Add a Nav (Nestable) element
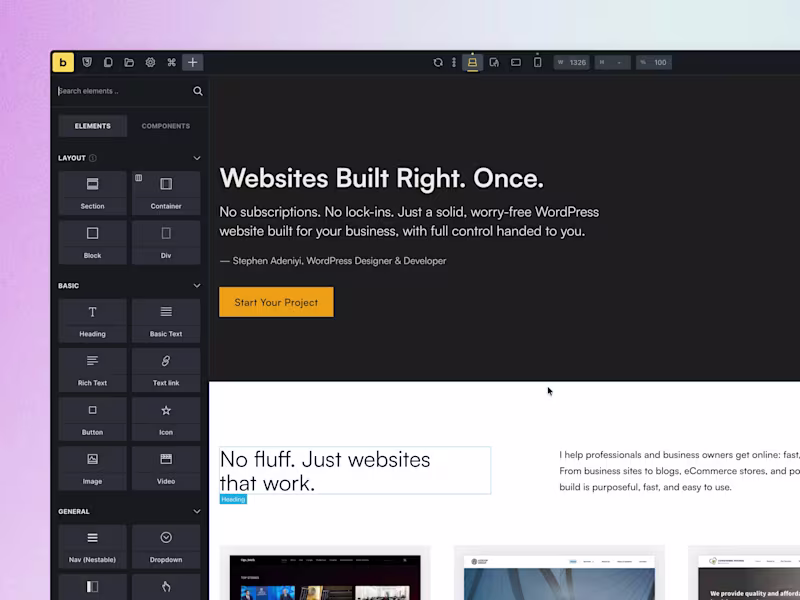 pos(92,546)
